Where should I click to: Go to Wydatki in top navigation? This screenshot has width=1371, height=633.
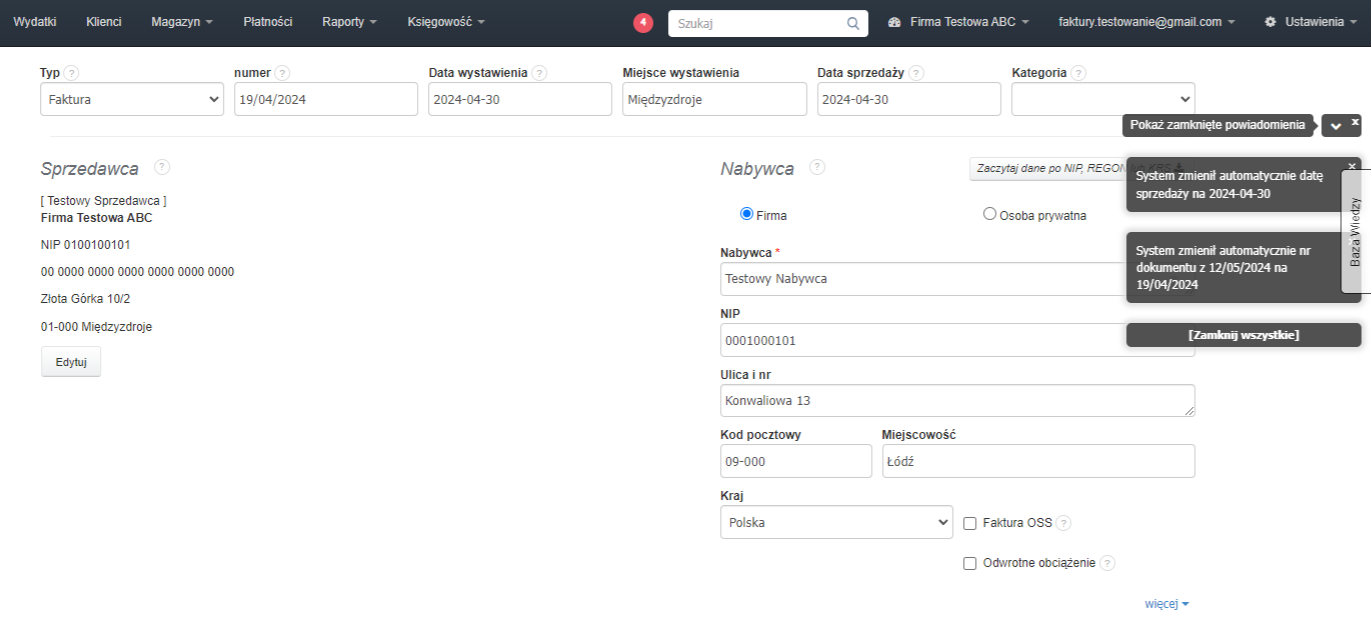click(35, 22)
